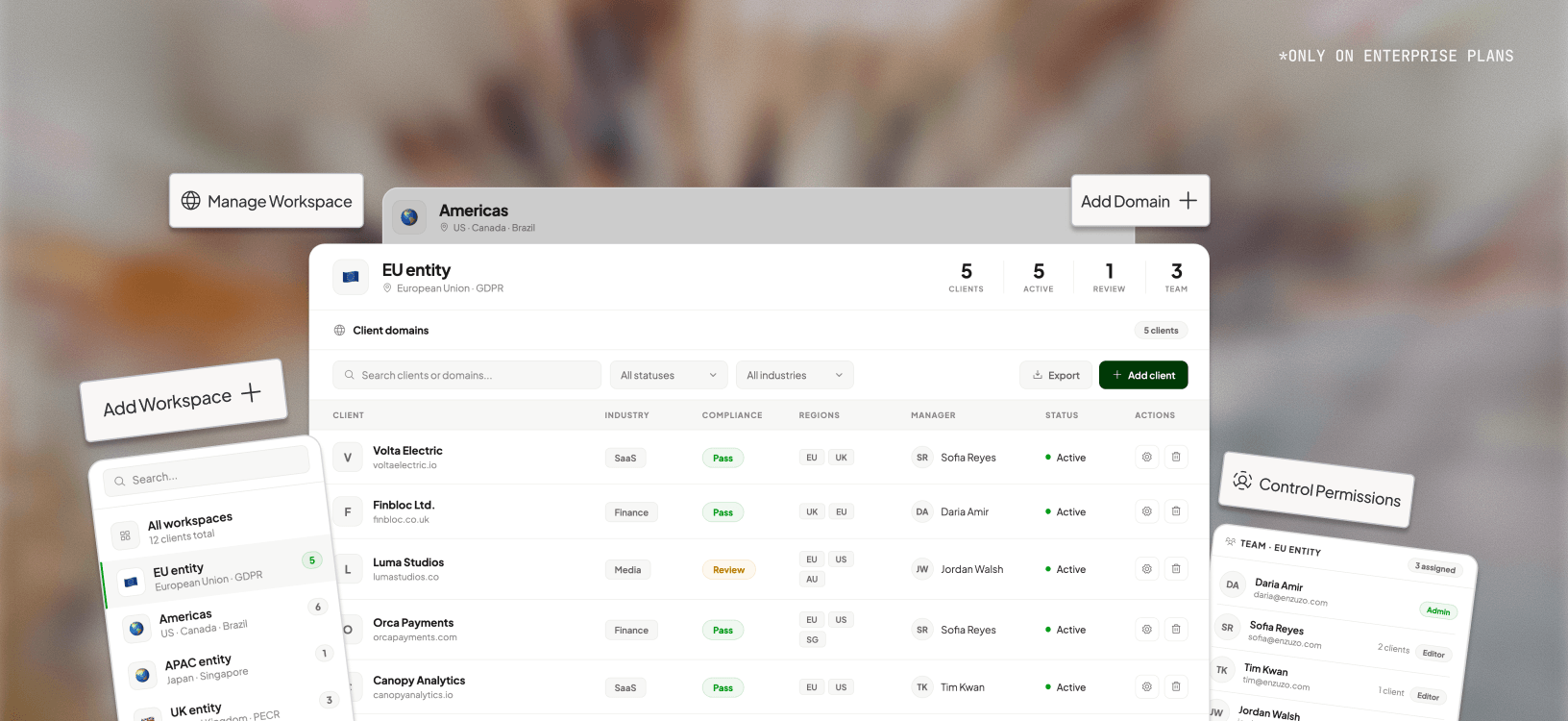Screen dimensions: 1568x721
Task: Click the Add Workspace button
Action: (184, 401)
